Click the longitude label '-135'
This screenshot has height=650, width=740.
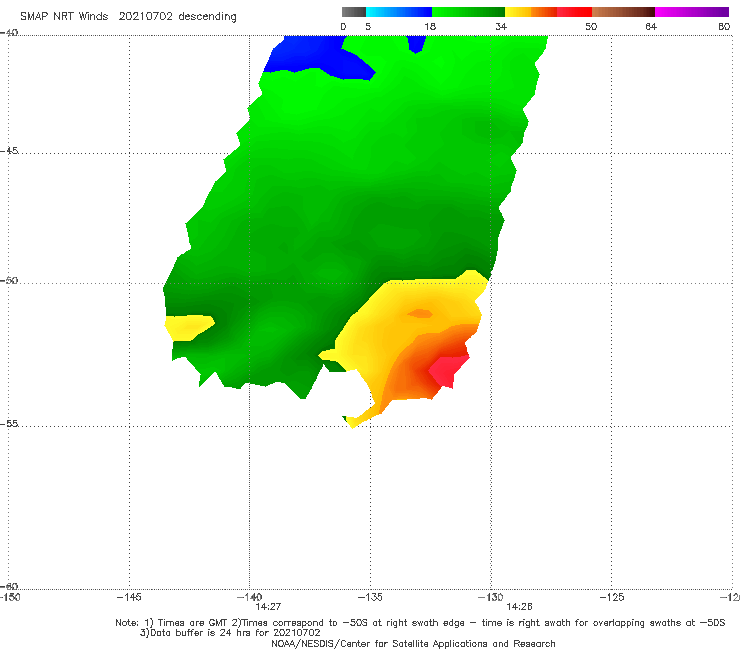coord(370,597)
